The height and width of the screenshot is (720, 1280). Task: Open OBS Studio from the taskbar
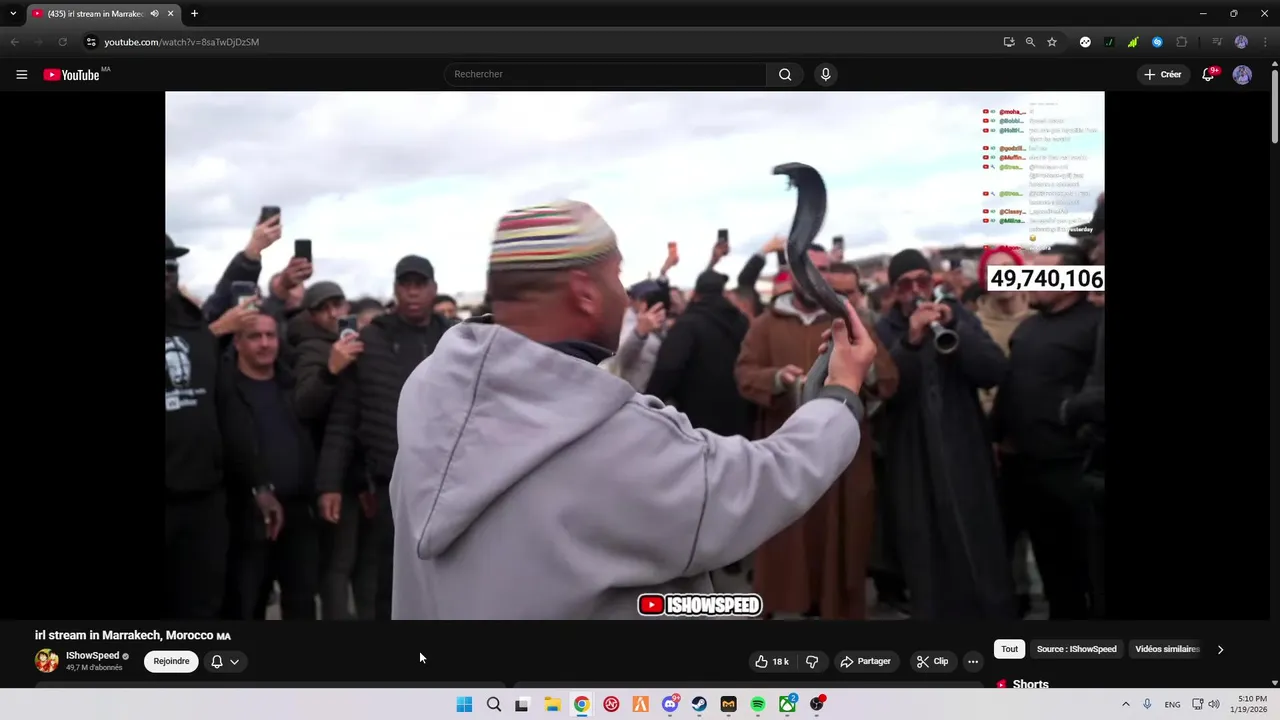817,704
